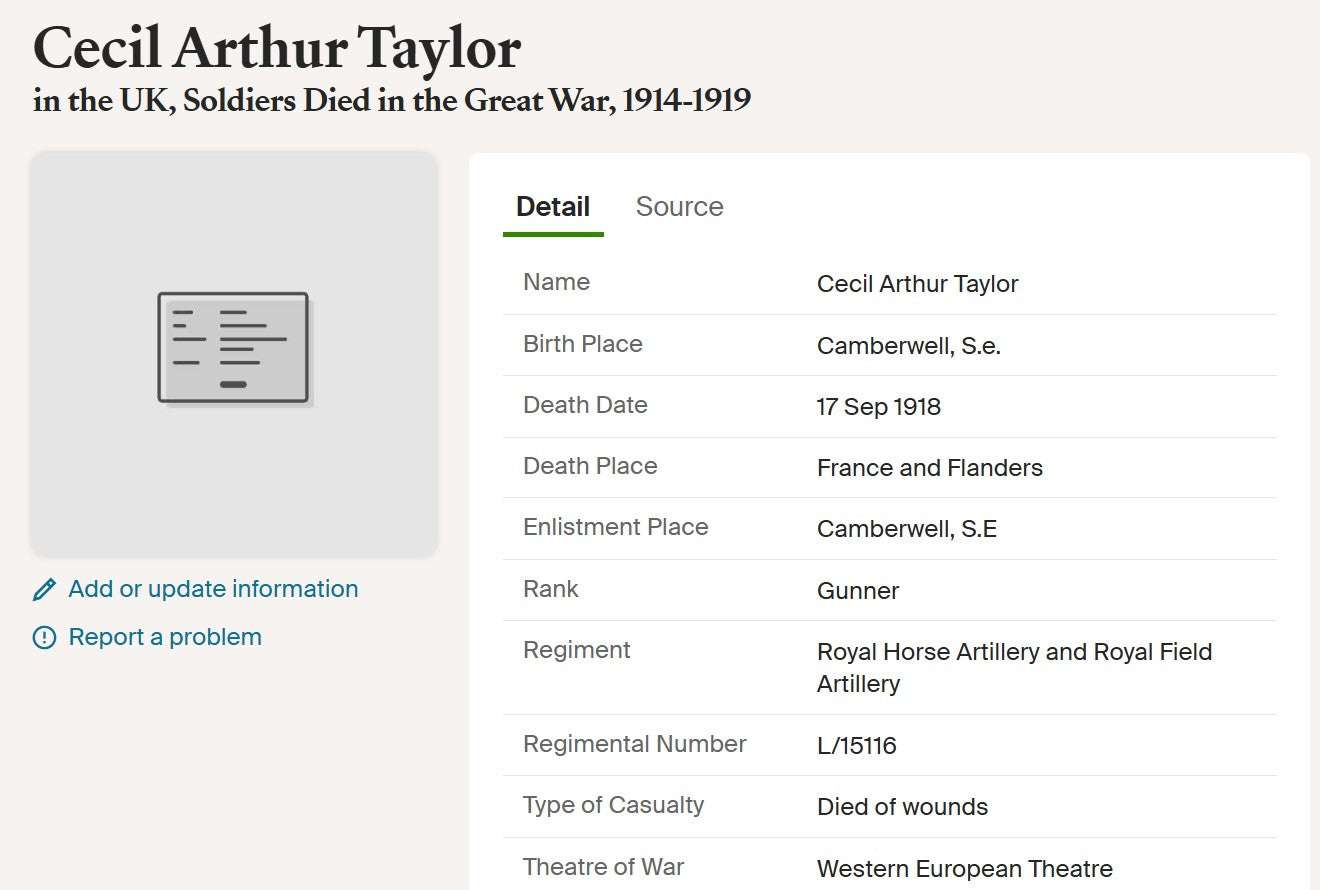Select the Death Date value 17 Sep 1918
1320x890 pixels.
click(x=879, y=407)
